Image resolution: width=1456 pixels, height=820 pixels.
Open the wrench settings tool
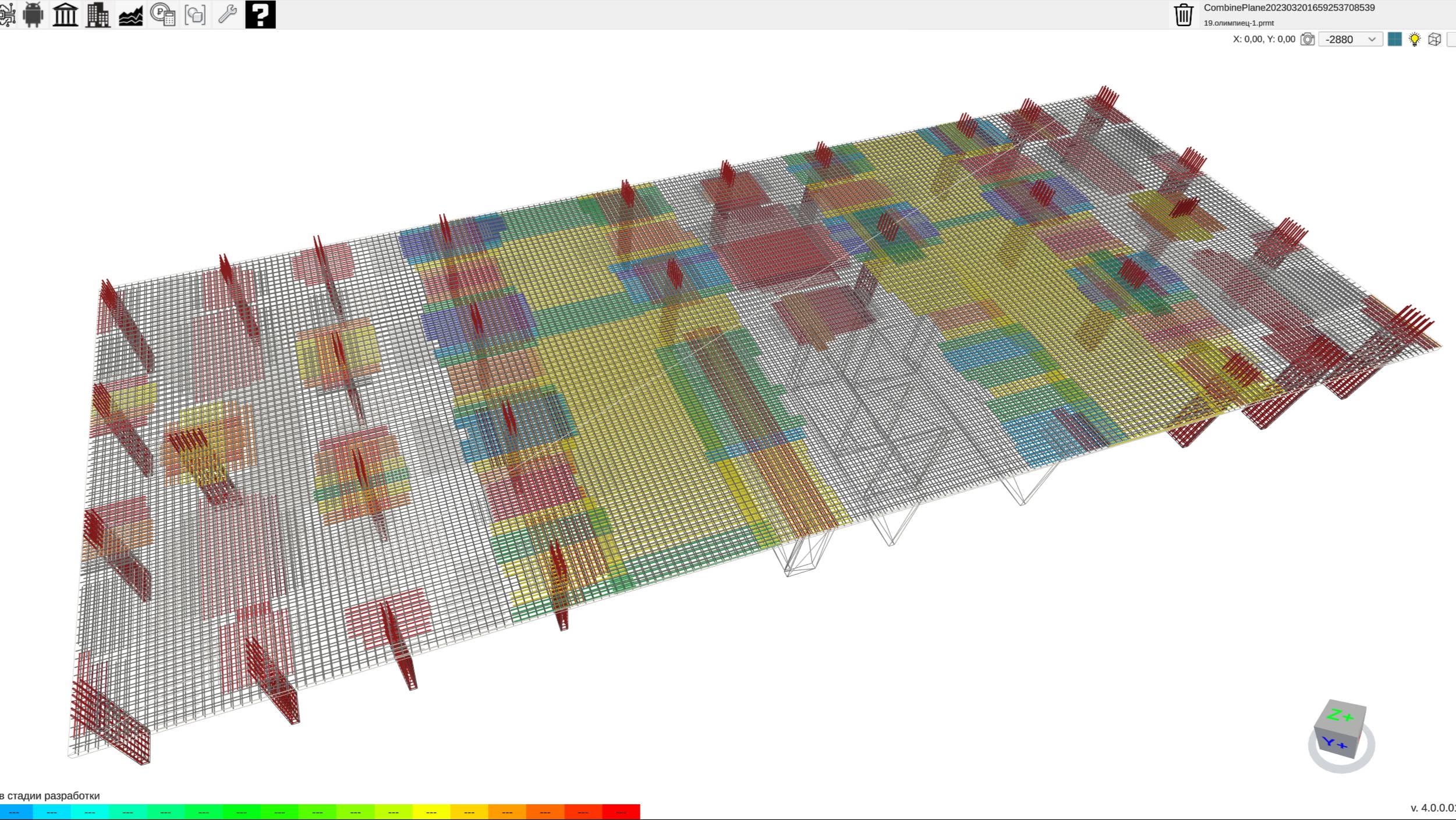coord(227,14)
